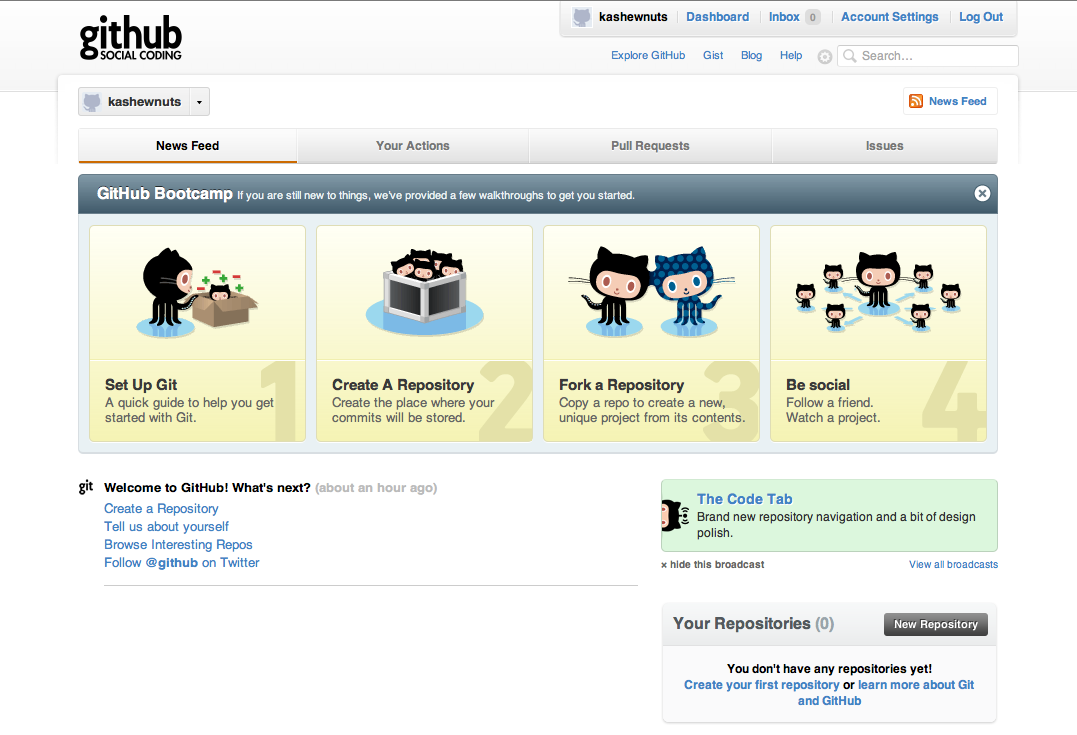Open Account Settings
Screen dimensions: 1077x735
point(889,17)
